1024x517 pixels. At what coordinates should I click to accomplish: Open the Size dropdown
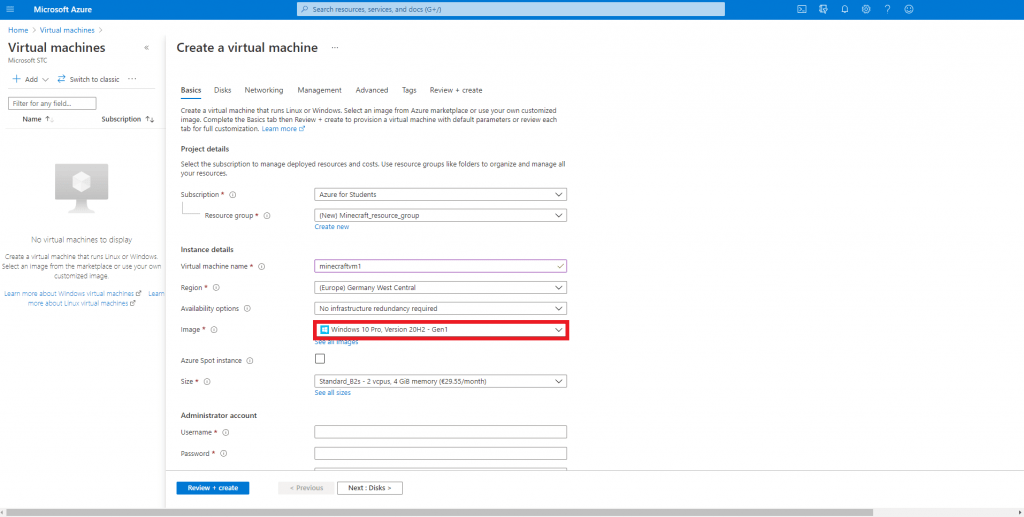[440, 381]
